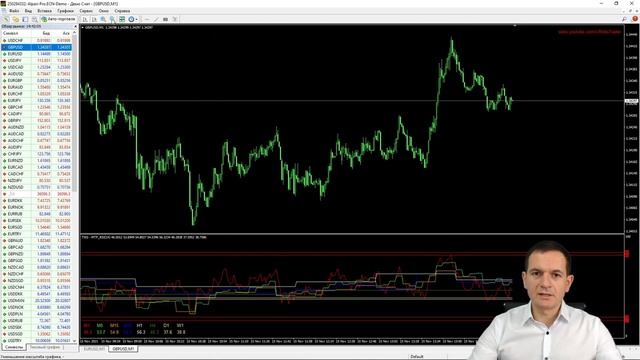Open the Файл menu
Image resolution: width=640 pixels, height=360 pixels.
pyautogui.click(x=13, y=11)
